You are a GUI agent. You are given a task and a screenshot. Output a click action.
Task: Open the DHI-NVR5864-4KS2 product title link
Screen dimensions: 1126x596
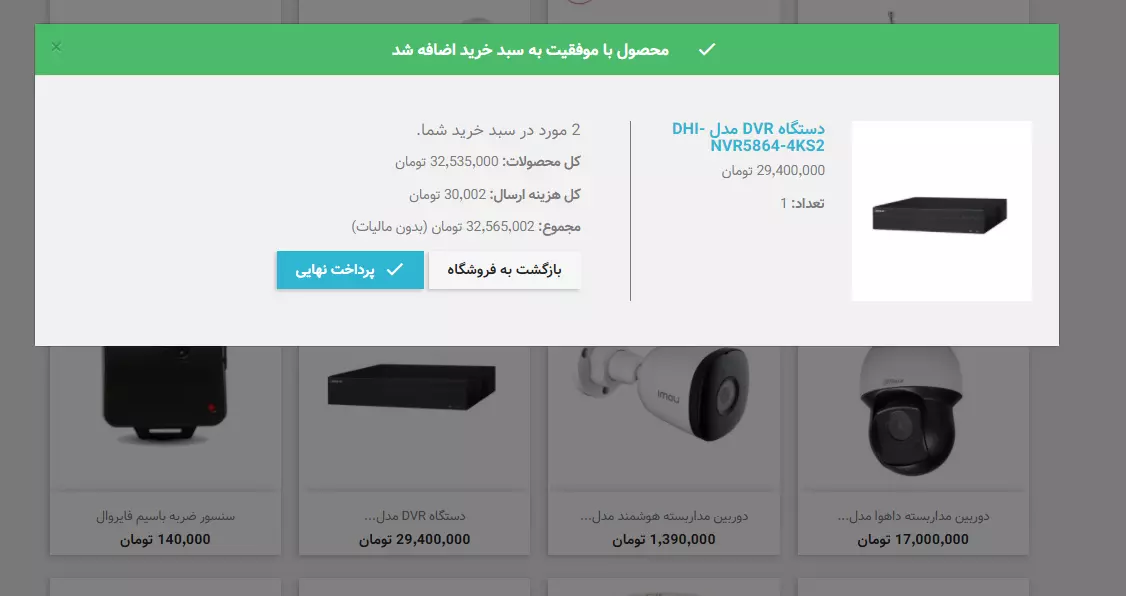(748, 136)
